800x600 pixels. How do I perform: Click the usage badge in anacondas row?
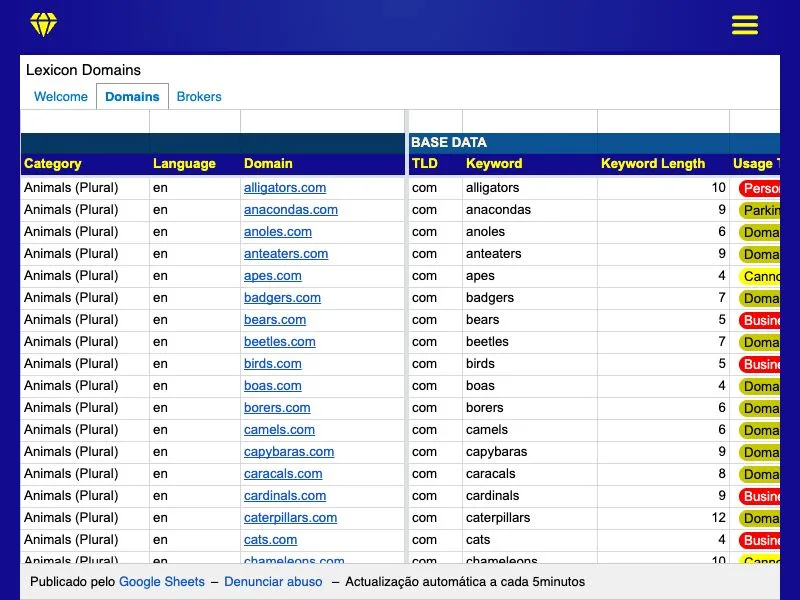tap(759, 210)
